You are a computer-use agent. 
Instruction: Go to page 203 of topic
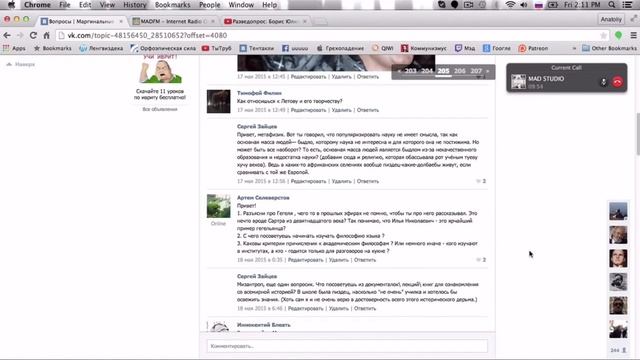411,71
